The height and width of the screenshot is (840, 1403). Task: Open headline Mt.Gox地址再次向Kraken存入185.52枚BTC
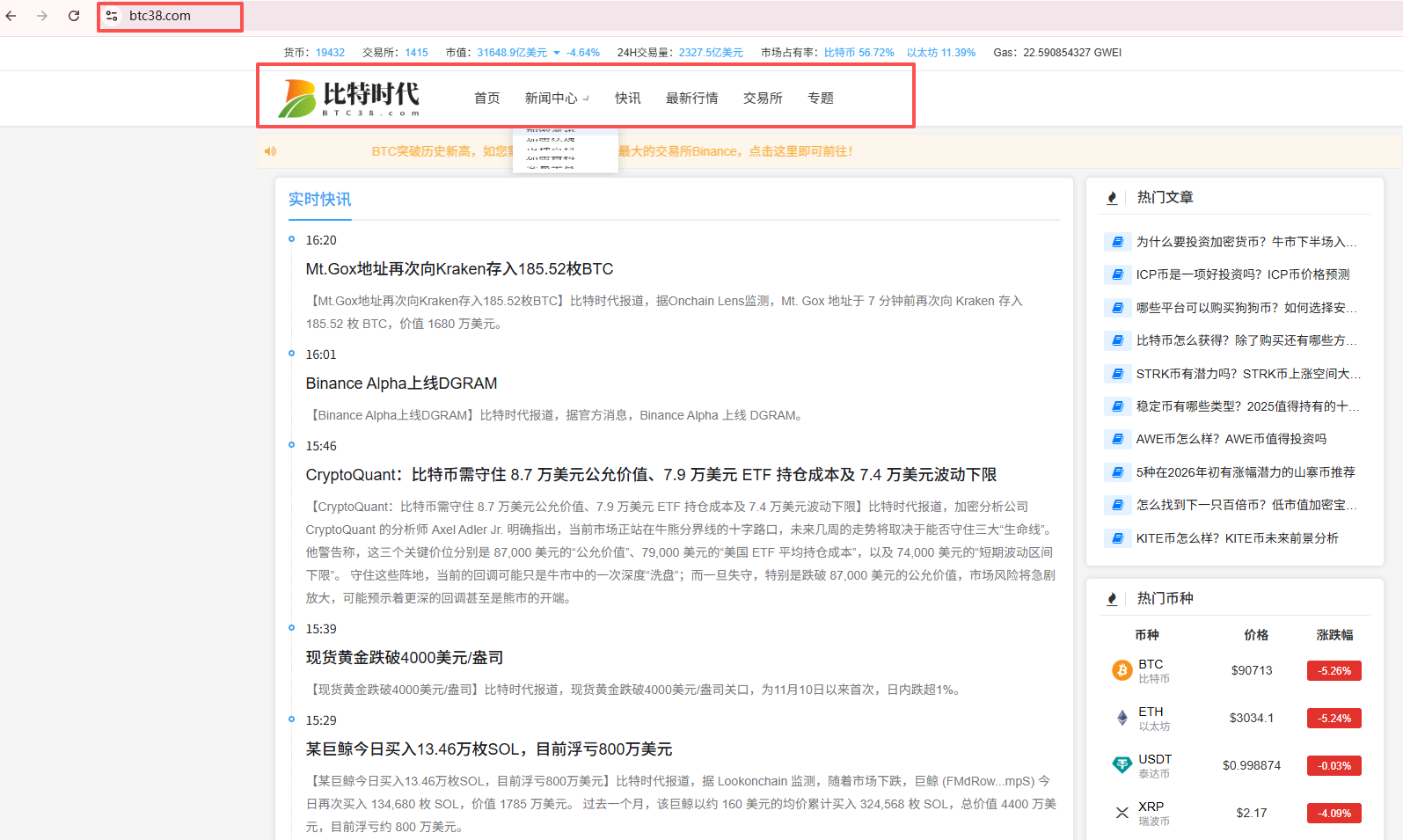point(459,269)
